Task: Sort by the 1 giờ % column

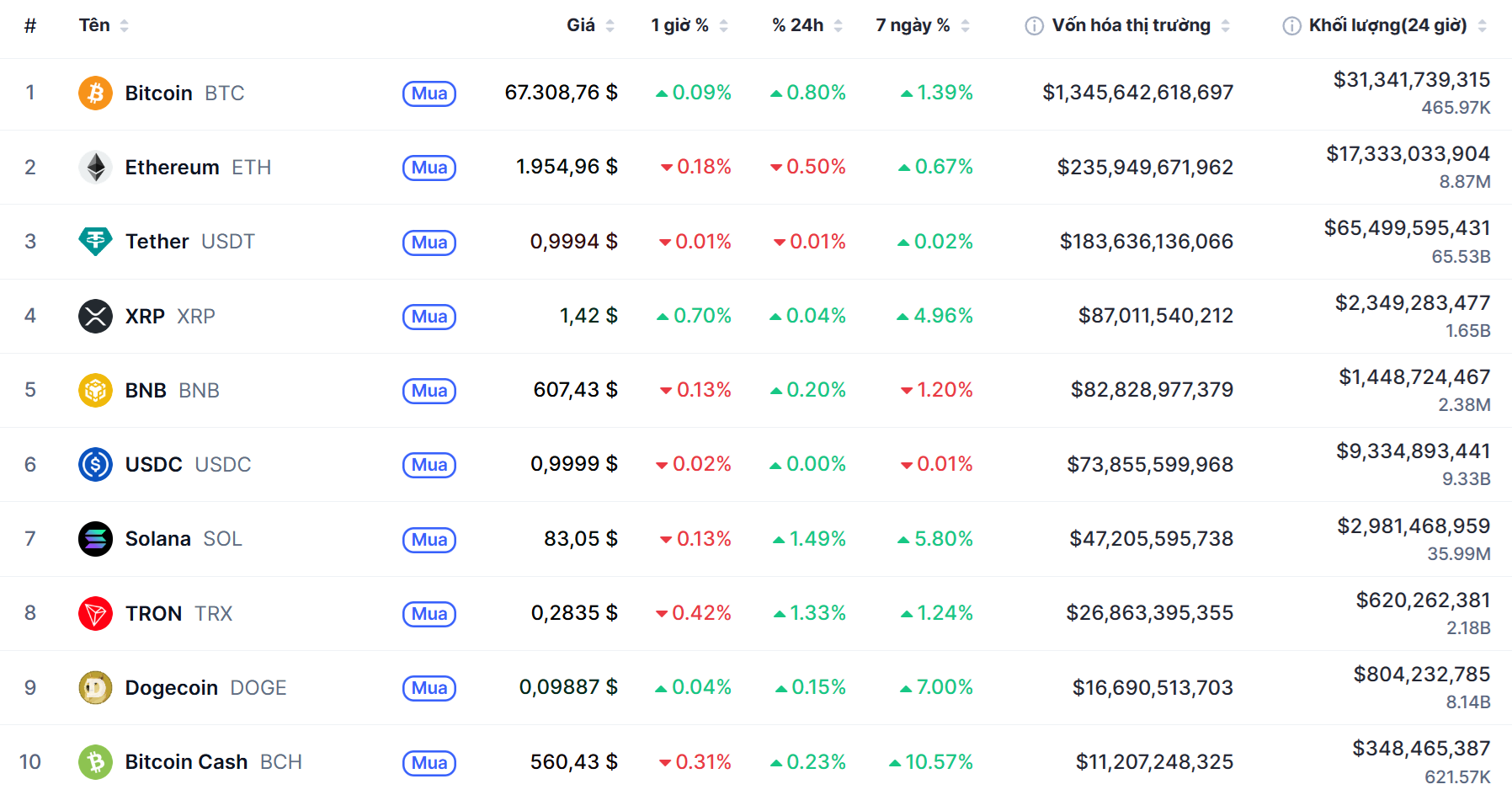Action: [679, 25]
